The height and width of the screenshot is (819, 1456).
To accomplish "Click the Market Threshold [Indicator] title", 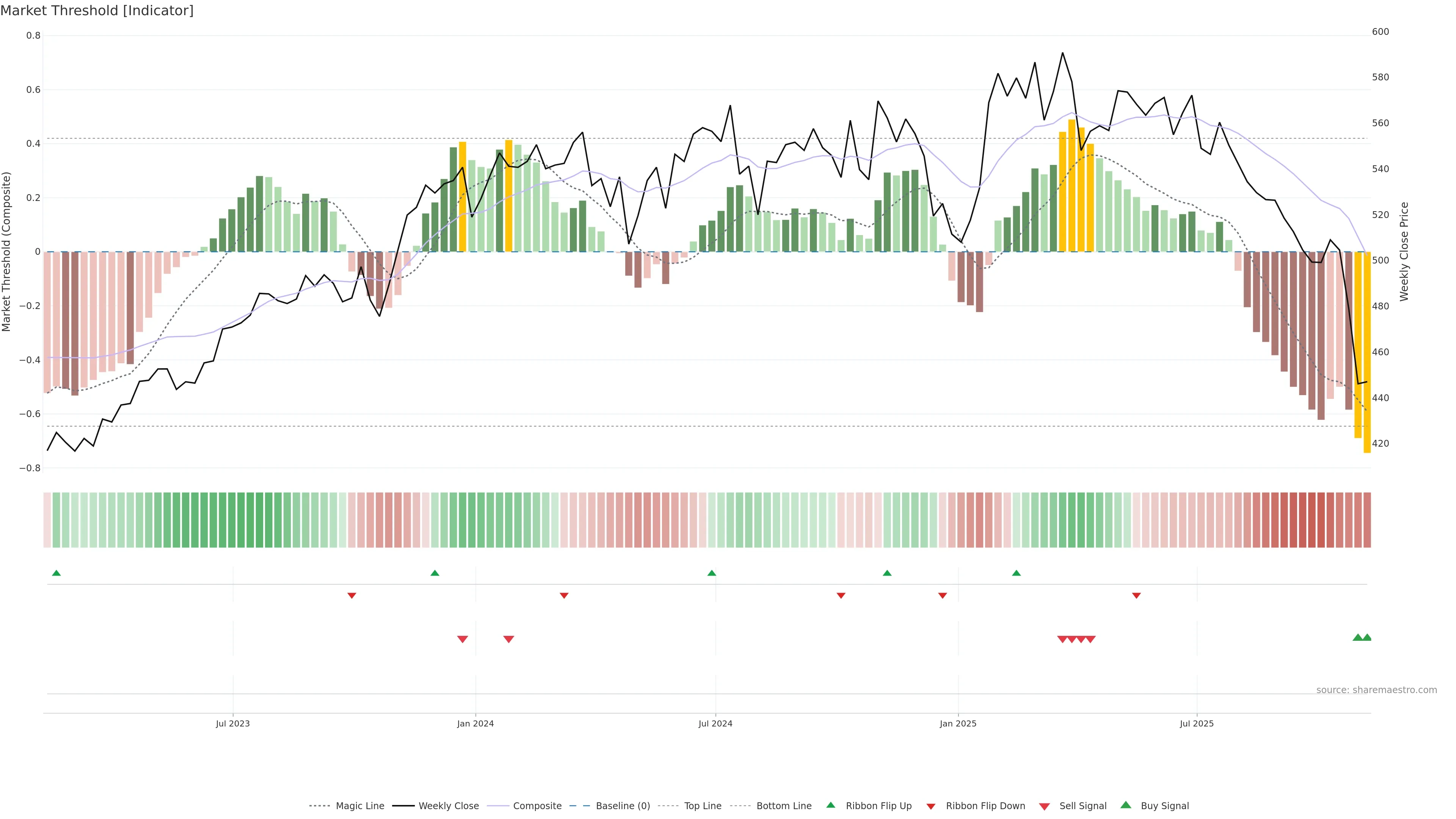I will pyautogui.click(x=97, y=10).
